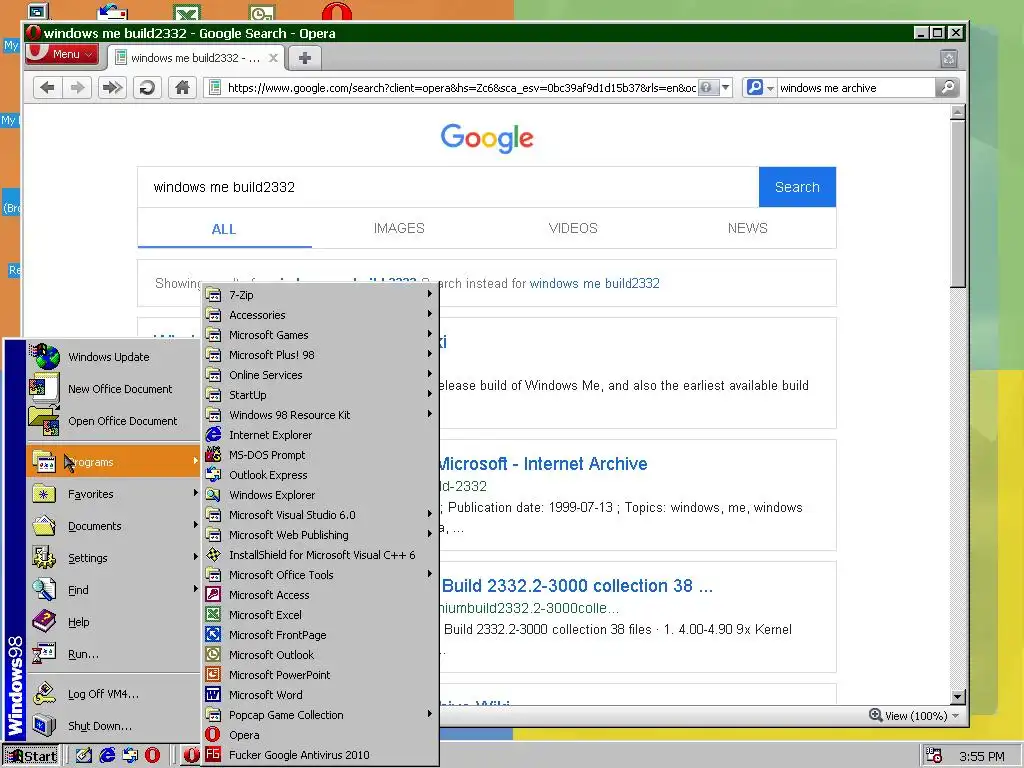
Task: Go back with Opera's Back arrow
Action: (47, 88)
